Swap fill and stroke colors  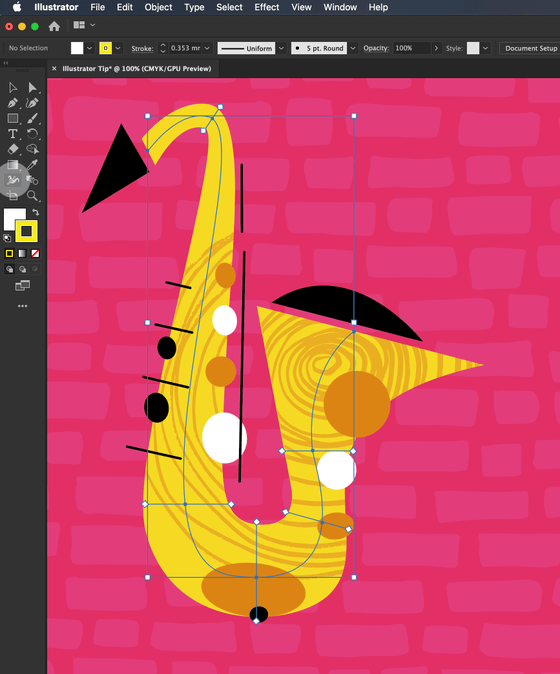coord(36,212)
